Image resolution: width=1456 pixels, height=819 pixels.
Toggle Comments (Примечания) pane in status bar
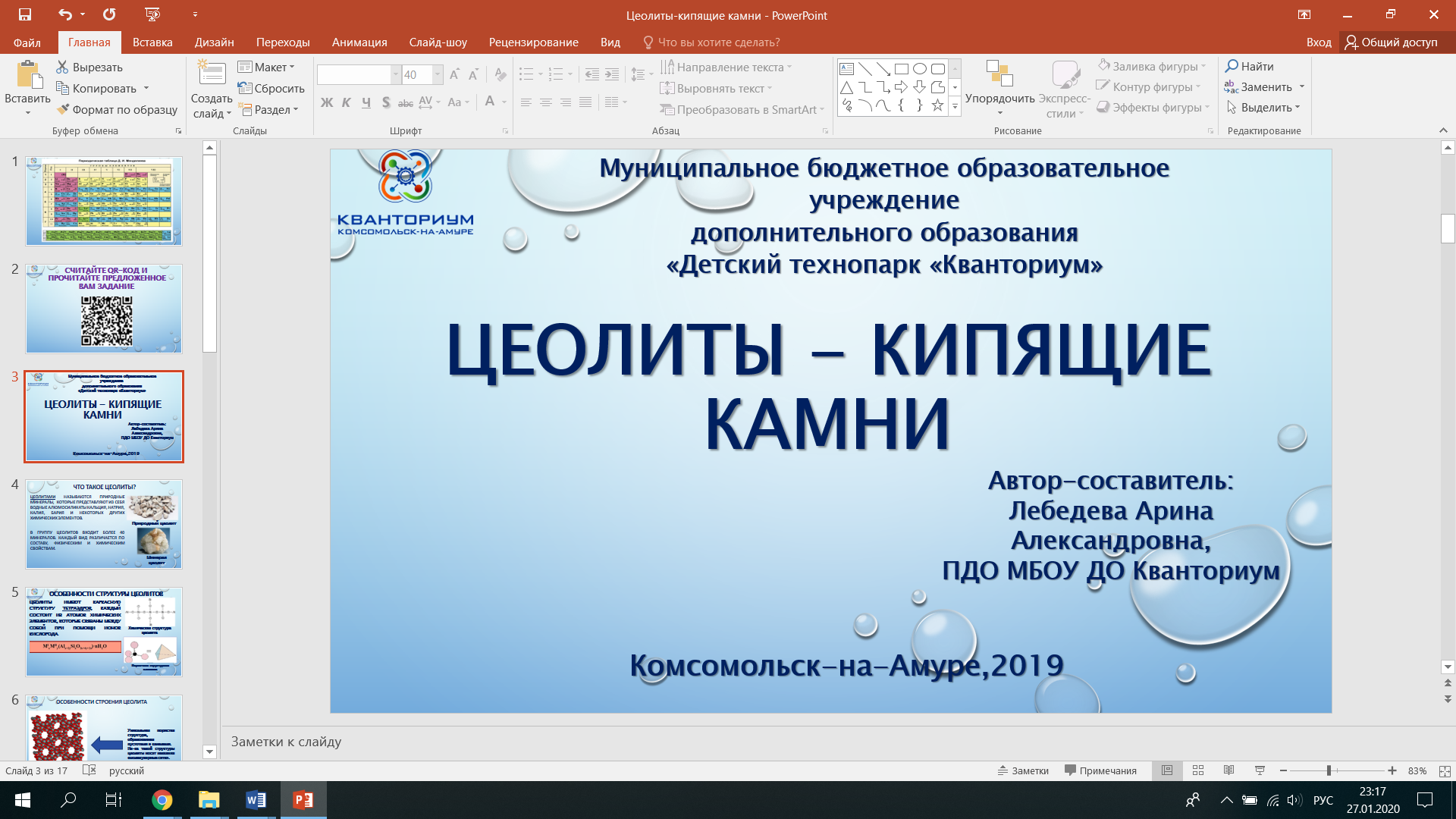1100,770
